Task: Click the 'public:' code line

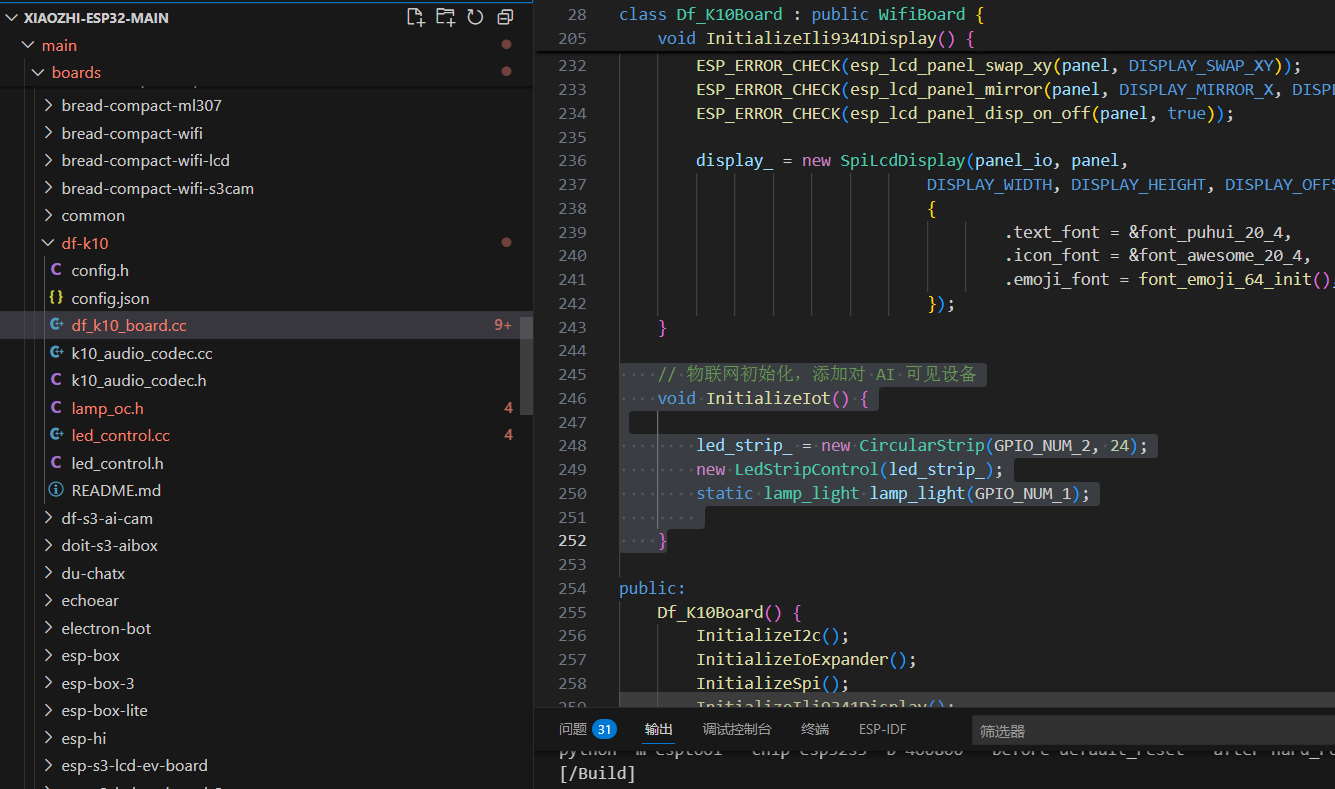Action: click(x=653, y=588)
